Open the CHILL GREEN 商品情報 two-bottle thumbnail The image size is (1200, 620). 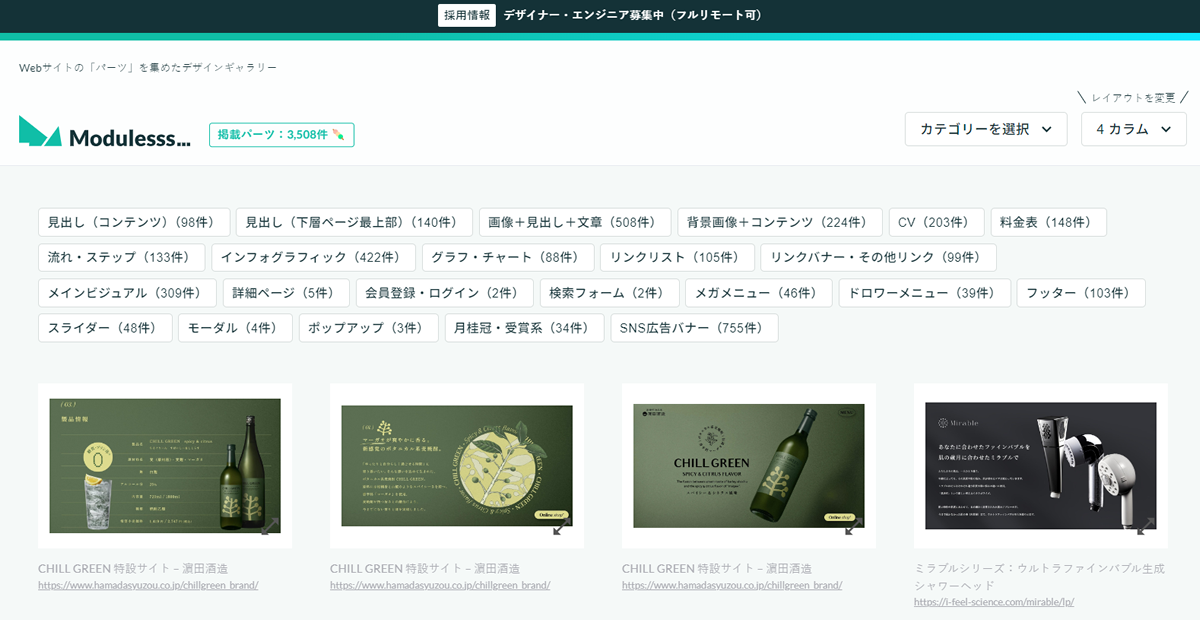(165, 465)
